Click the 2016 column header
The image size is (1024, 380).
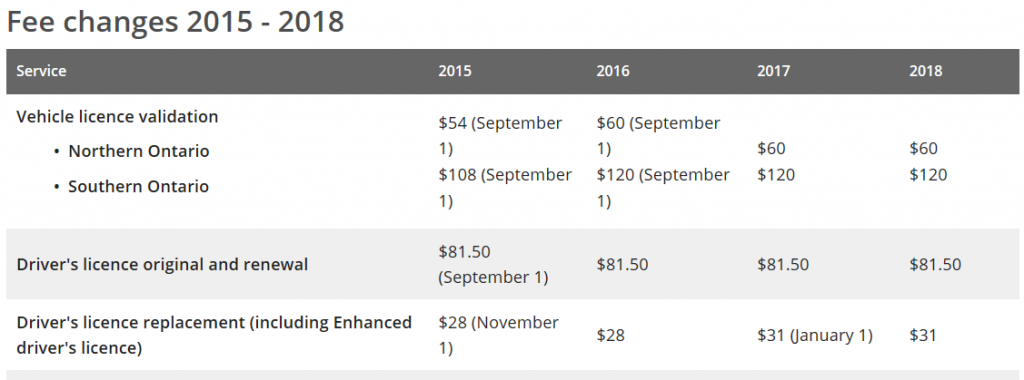coord(613,71)
